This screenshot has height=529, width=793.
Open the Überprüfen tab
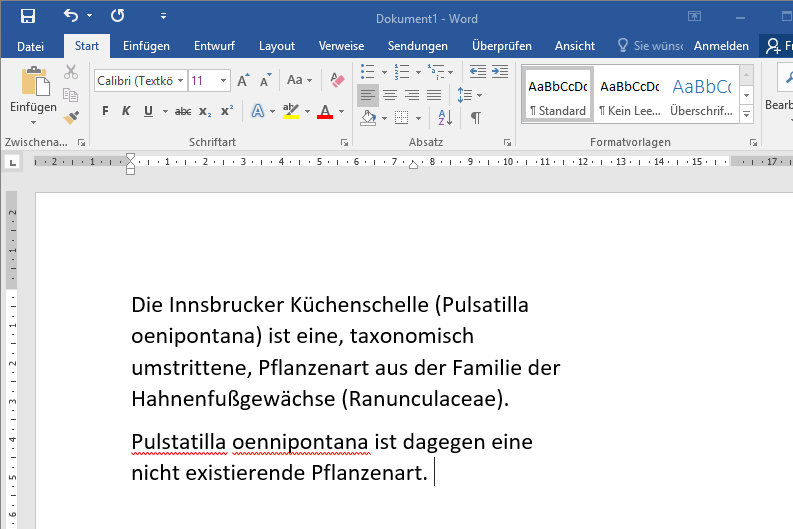click(x=502, y=46)
